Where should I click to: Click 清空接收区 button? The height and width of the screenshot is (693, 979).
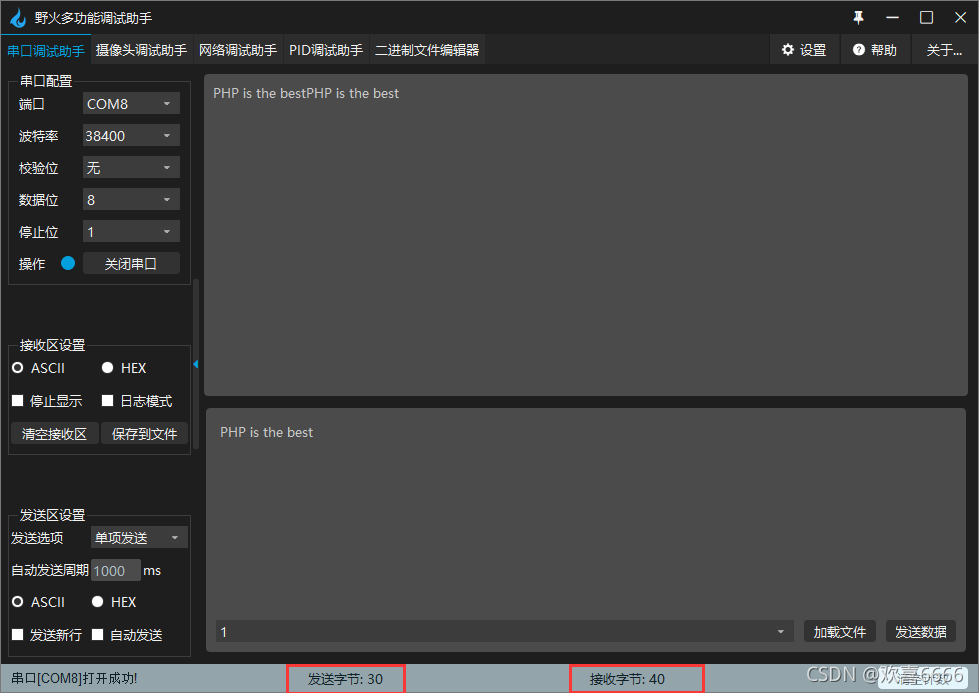(x=54, y=433)
